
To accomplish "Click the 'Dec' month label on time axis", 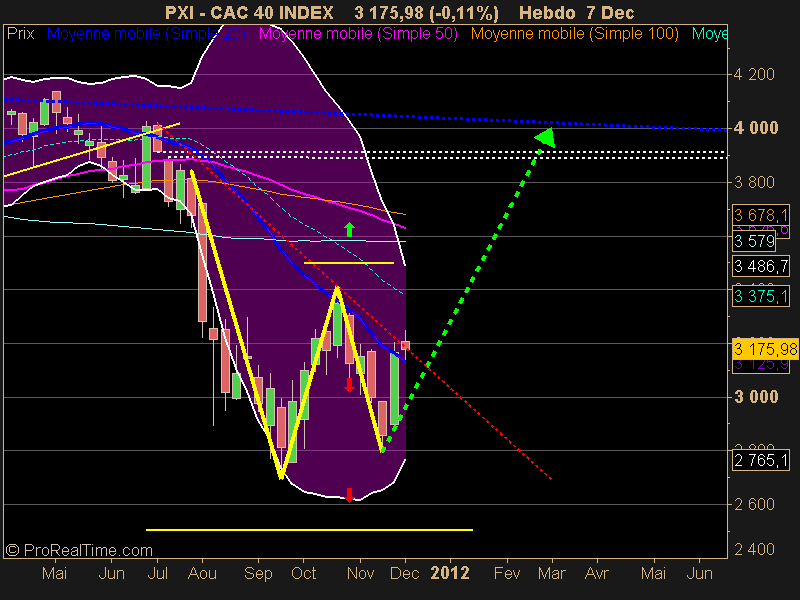I will (405, 573).
